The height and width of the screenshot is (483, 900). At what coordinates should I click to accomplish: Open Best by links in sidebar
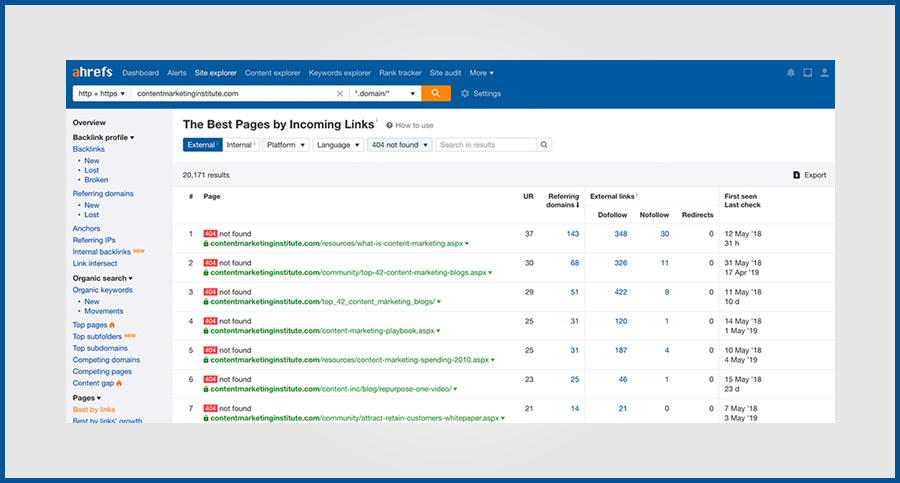(x=94, y=409)
